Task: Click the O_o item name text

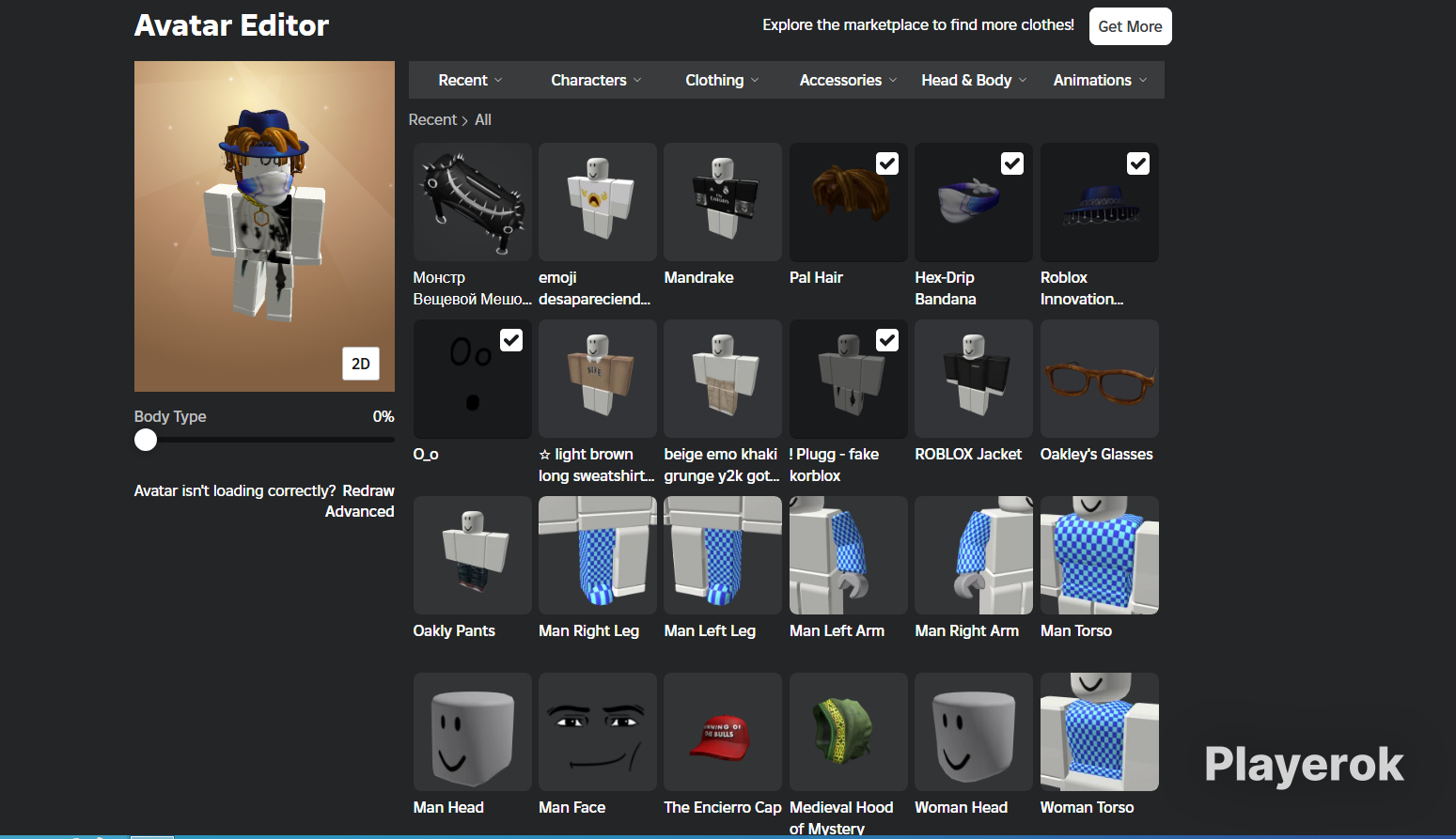Action: pos(426,454)
